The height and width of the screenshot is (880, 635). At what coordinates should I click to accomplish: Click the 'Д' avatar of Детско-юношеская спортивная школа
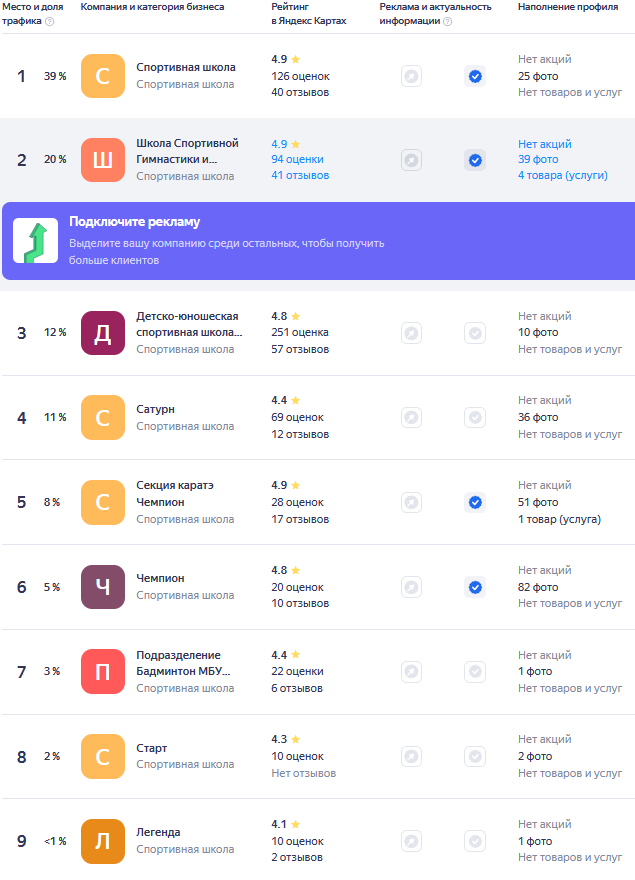(x=102, y=333)
